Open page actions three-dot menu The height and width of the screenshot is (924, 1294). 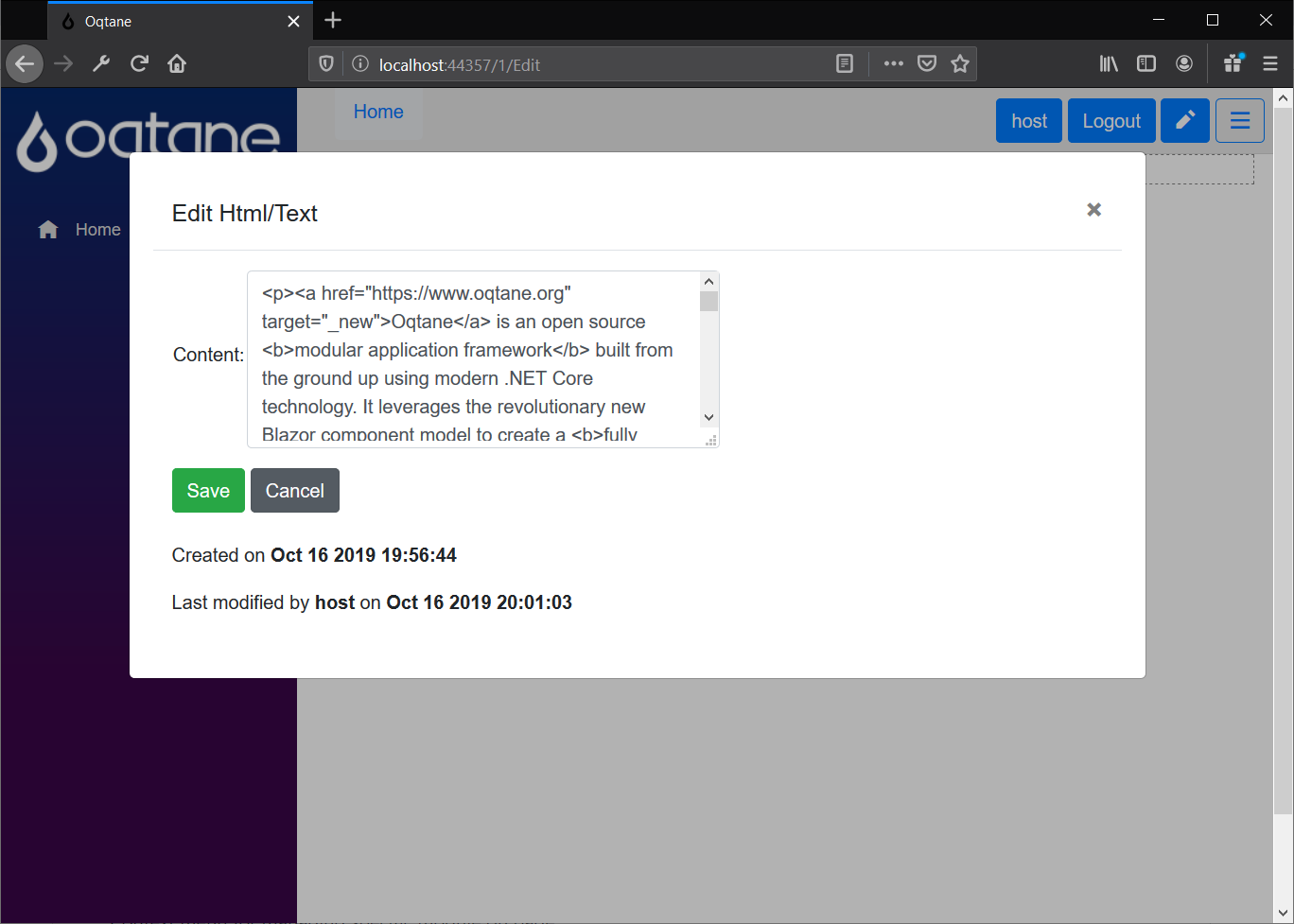893,64
